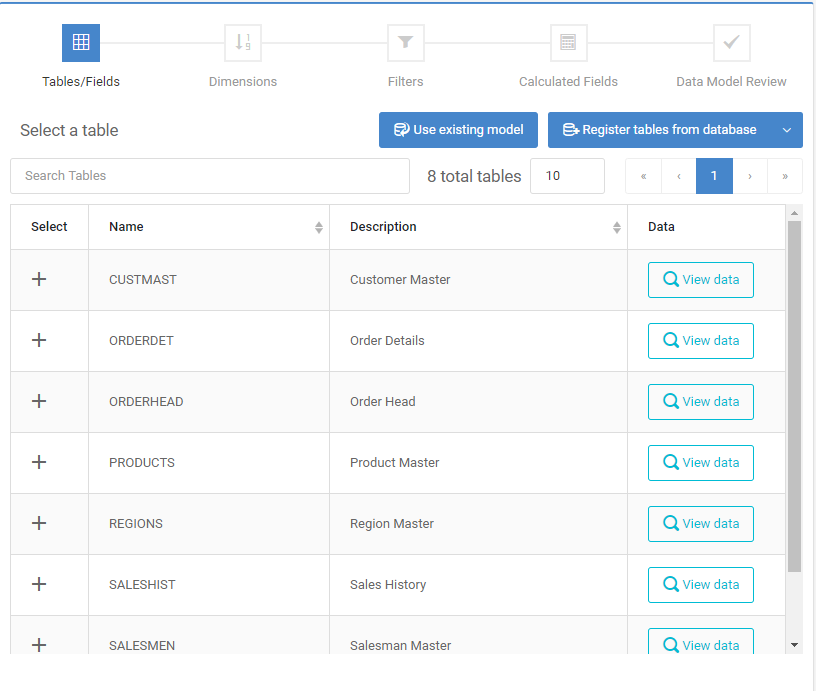
Task: Click the Tables/Fields grid step icon
Action: click(x=81, y=43)
